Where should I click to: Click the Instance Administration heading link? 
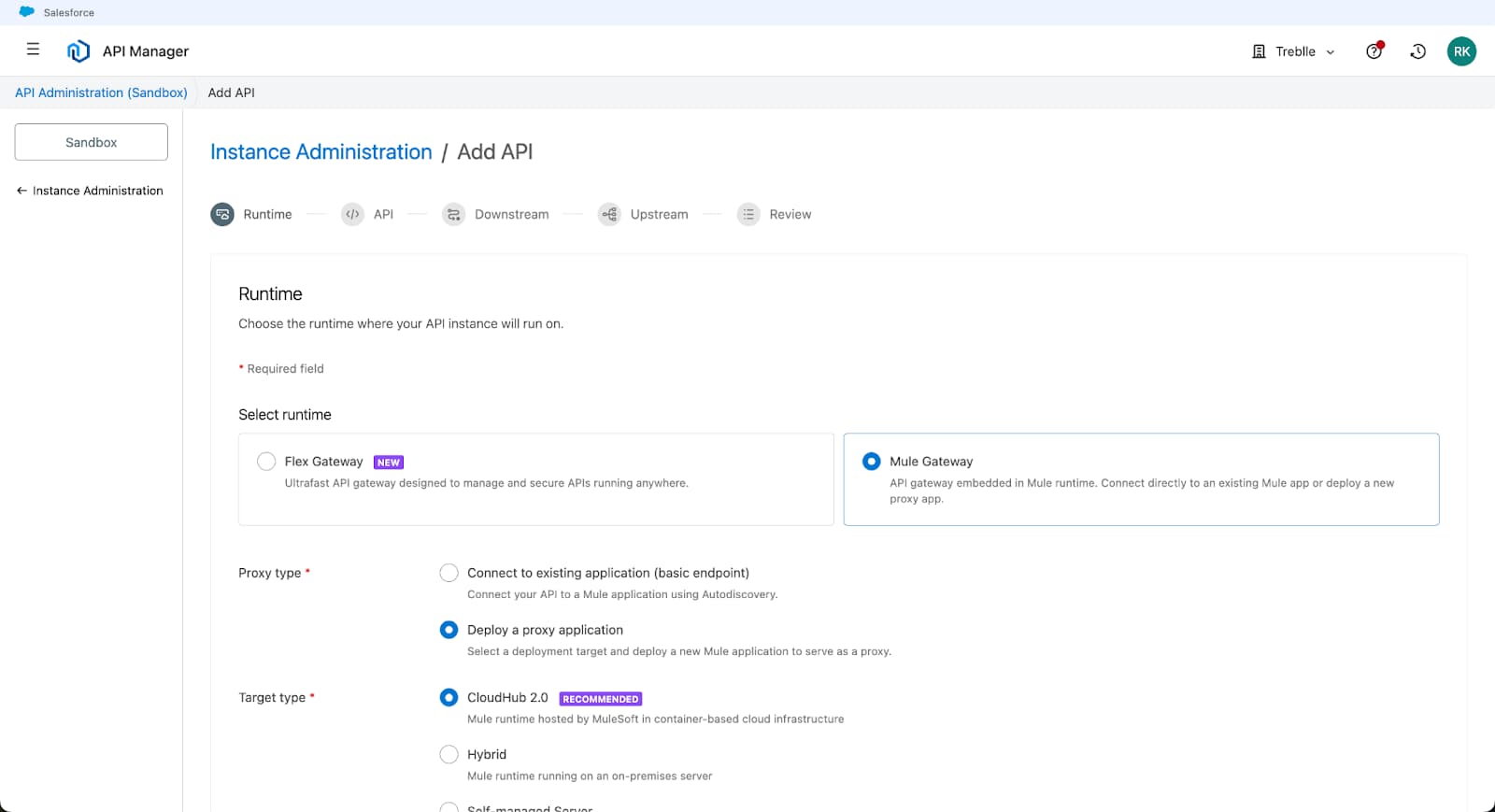point(320,151)
